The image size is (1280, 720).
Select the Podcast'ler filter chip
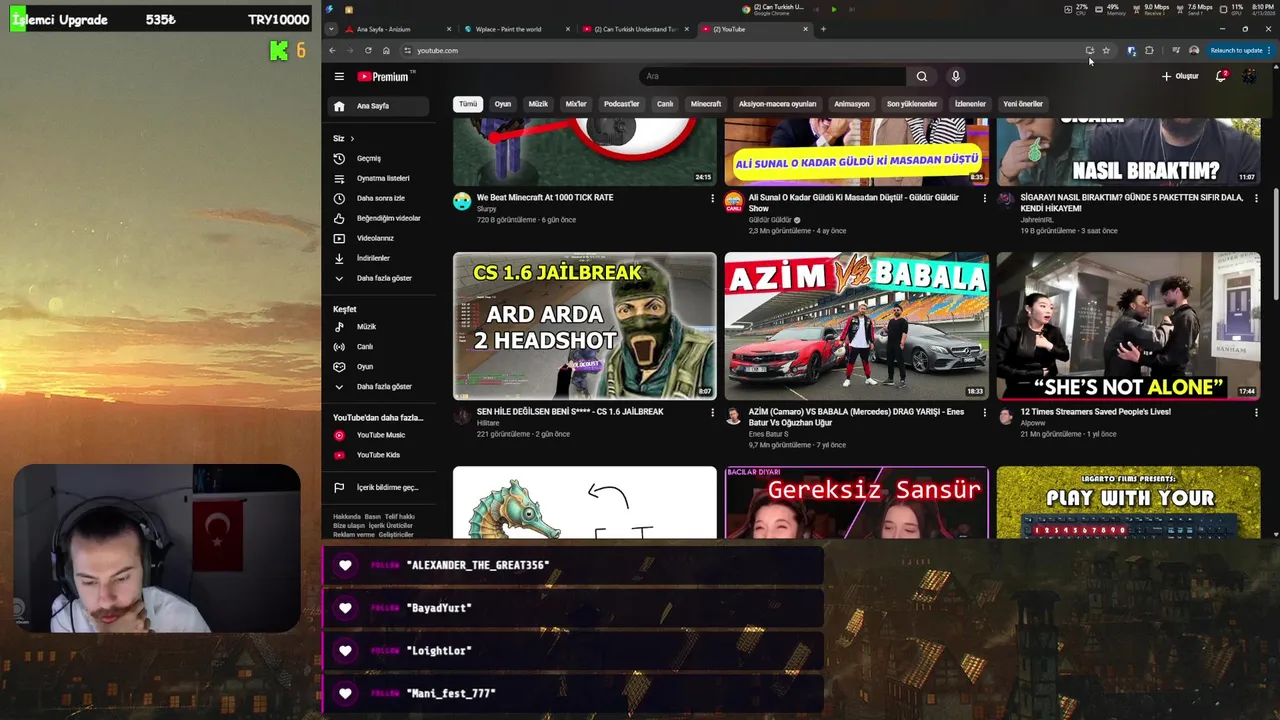[621, 104]
